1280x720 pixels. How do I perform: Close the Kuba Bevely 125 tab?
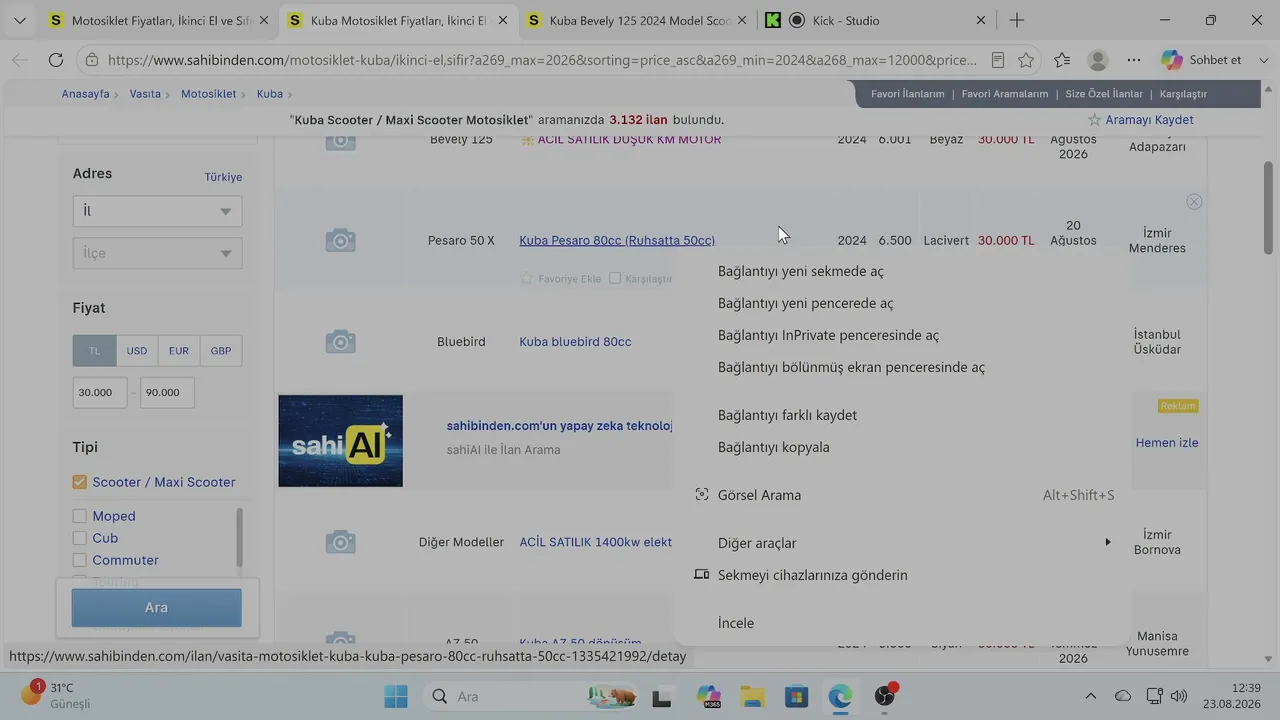coord(743,20)
